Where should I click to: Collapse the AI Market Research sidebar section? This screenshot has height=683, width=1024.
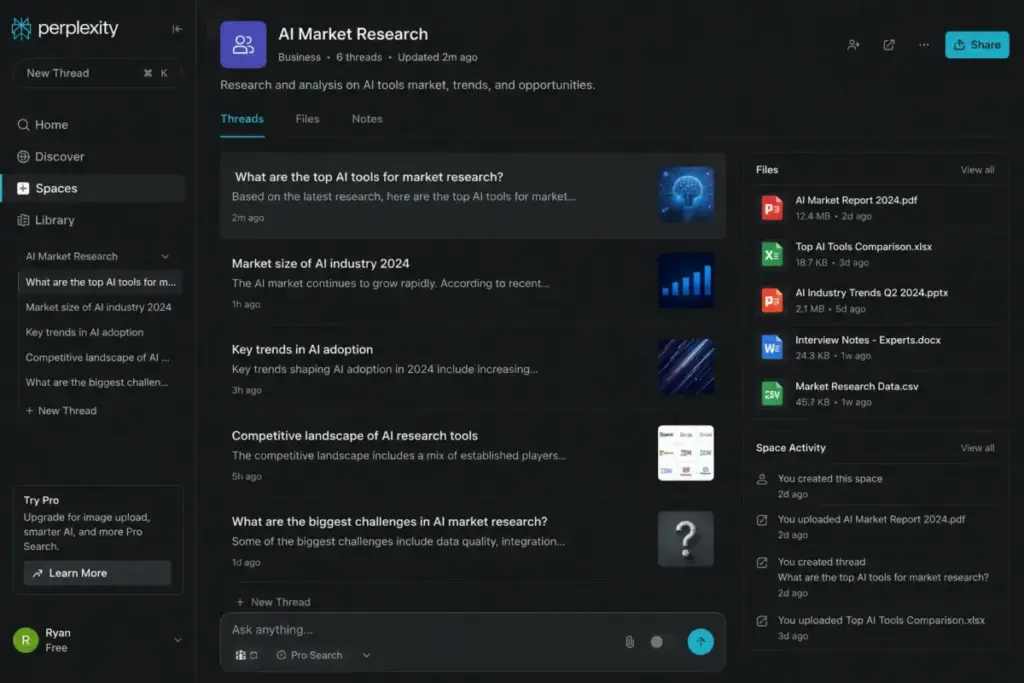tap(165, 257)
